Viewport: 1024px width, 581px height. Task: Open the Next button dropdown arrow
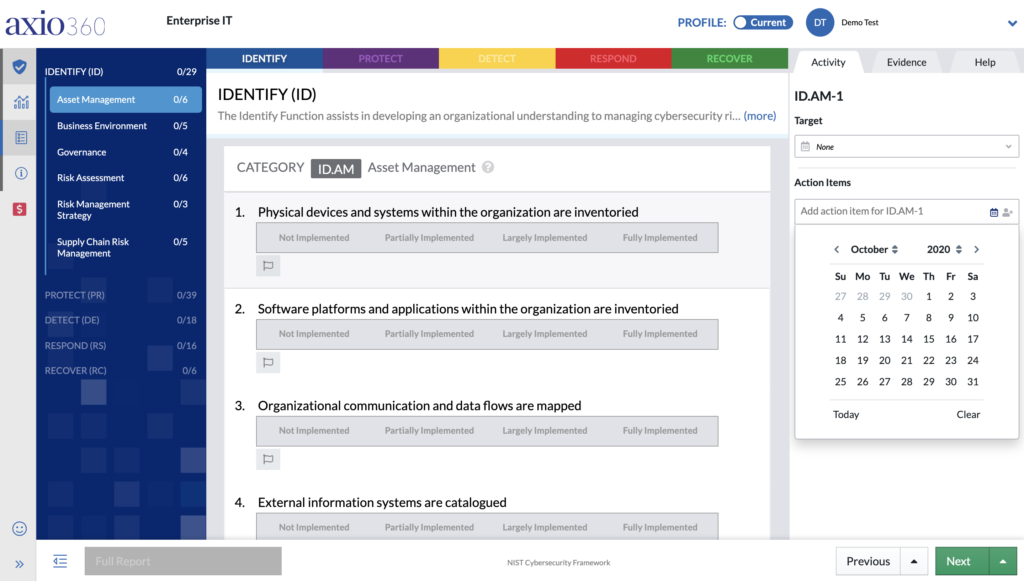[x=1003, y=561]
